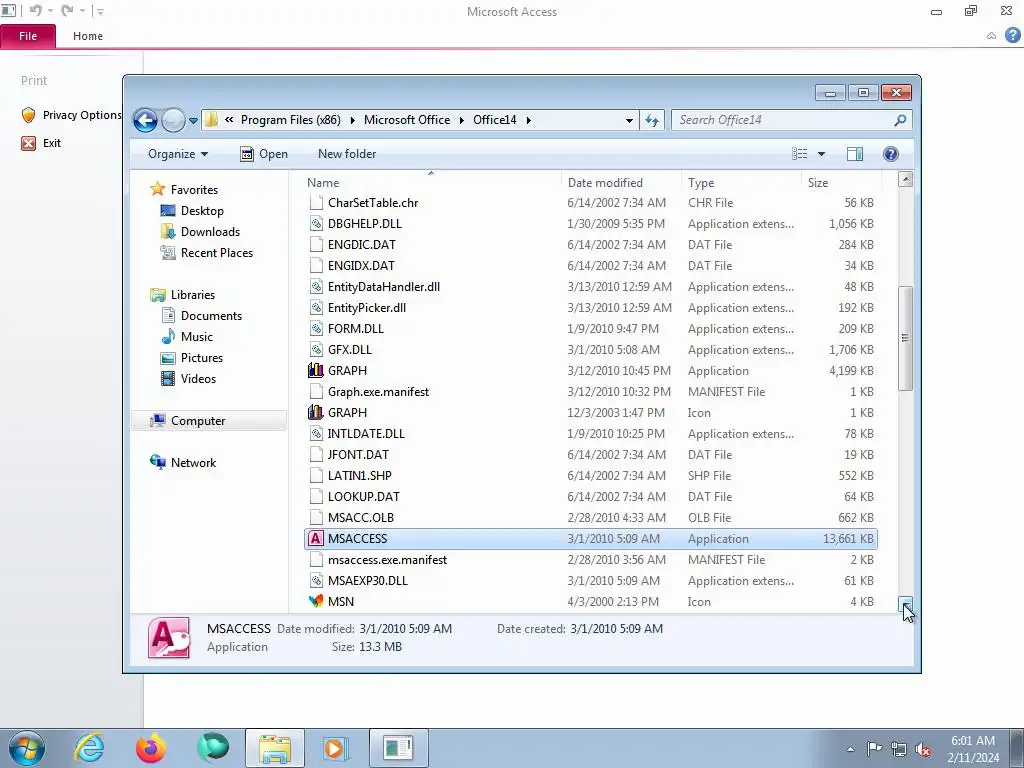This screenshot has height=768, width=1024.
Task: Select Privacy Options in backstage menu
Action: click(x=71, y=115)
